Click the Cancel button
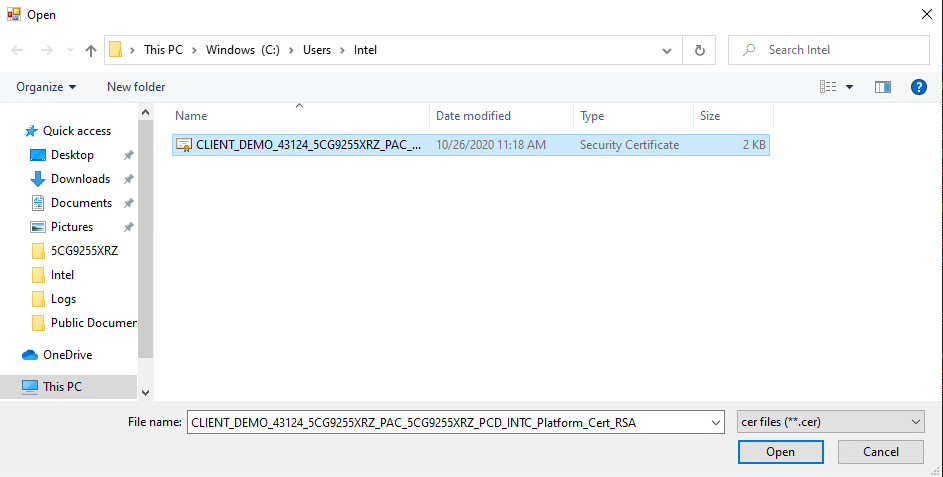Screen dimensions: 943x477 pos(880,452)
